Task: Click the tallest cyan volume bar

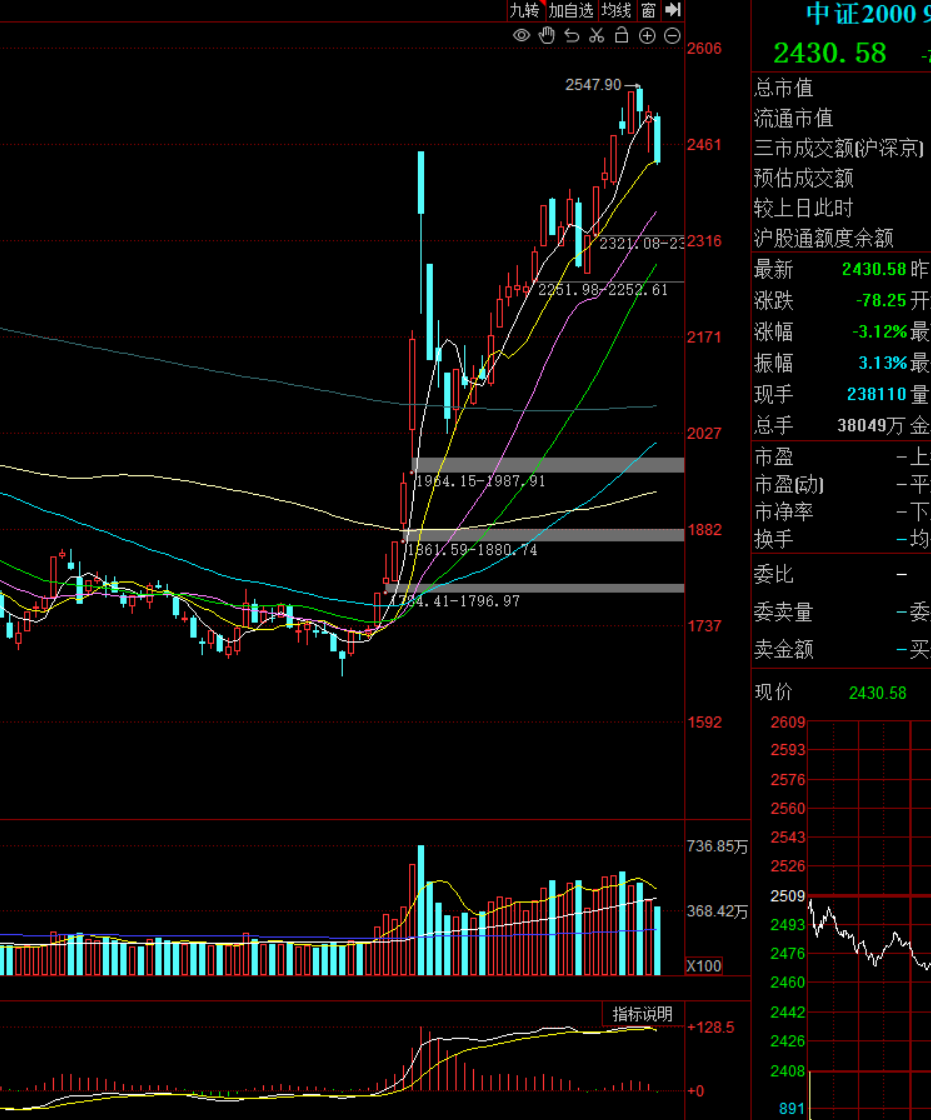Action: (421, 910)
